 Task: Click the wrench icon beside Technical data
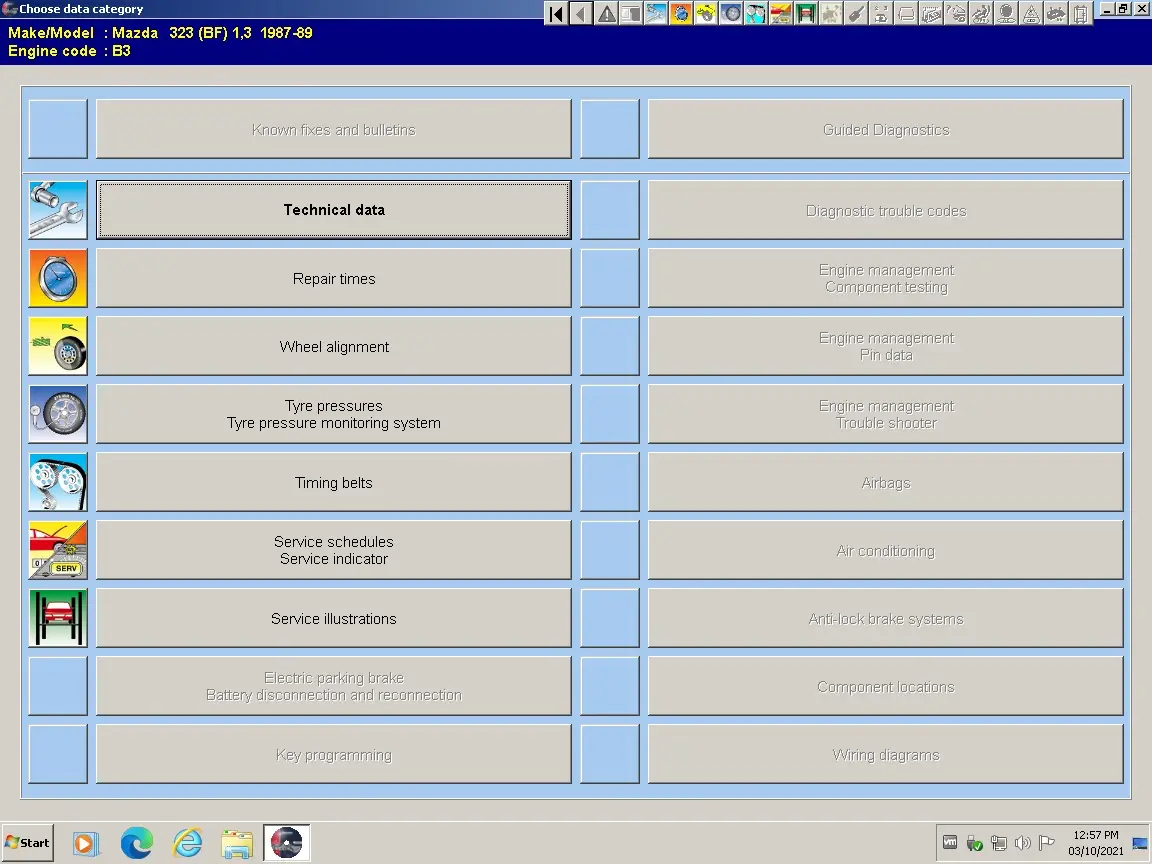(58, 210)
